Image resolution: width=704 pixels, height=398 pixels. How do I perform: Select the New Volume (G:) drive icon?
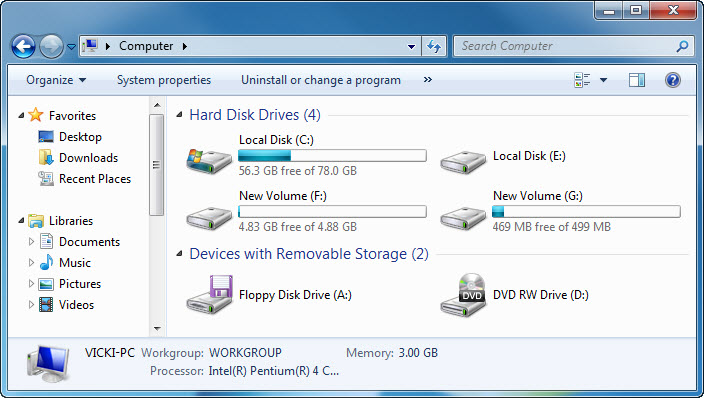tap(463, 218)
